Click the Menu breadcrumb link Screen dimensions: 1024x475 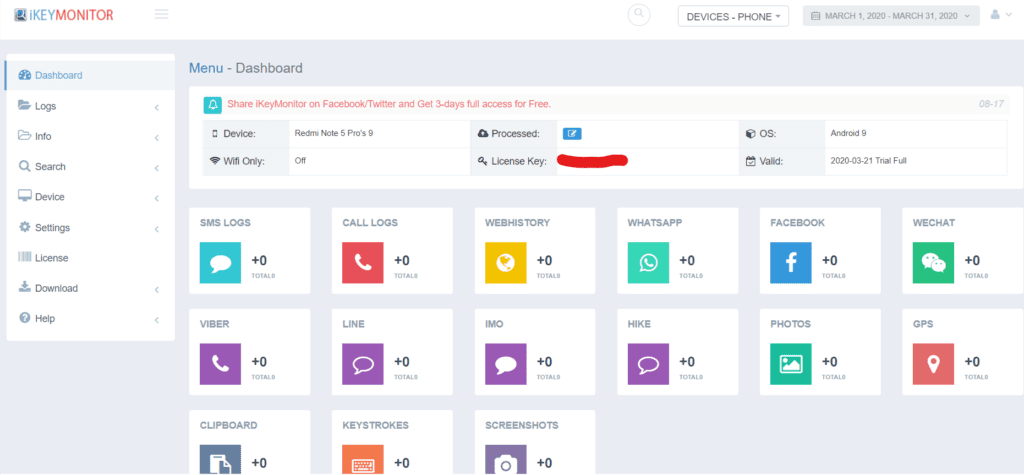[x=206, y=68]
